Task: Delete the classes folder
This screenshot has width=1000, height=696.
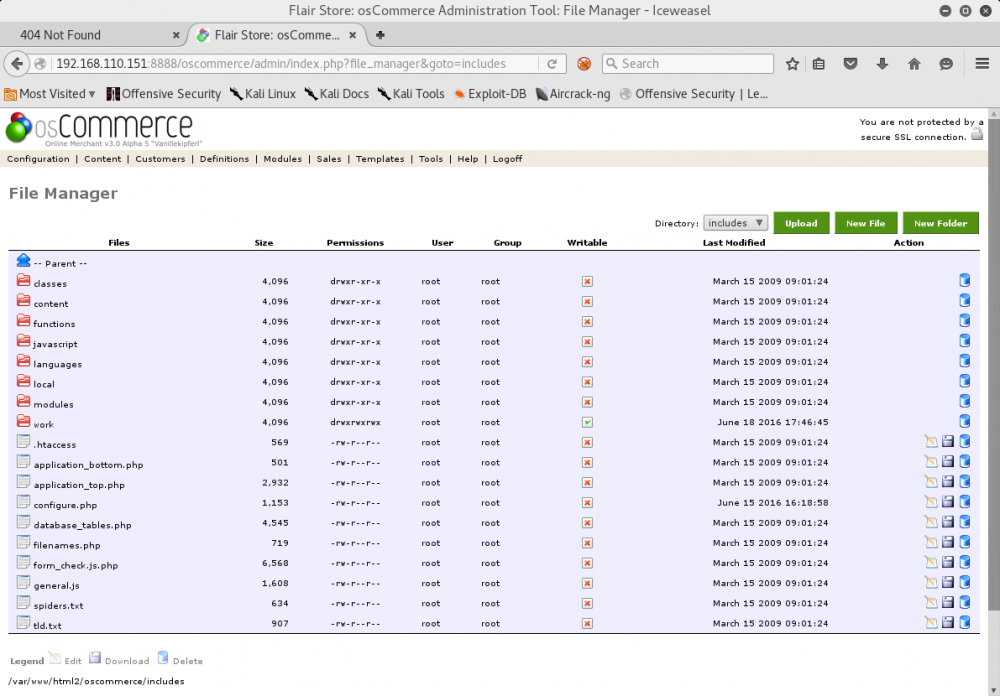Action: [965, 281]
